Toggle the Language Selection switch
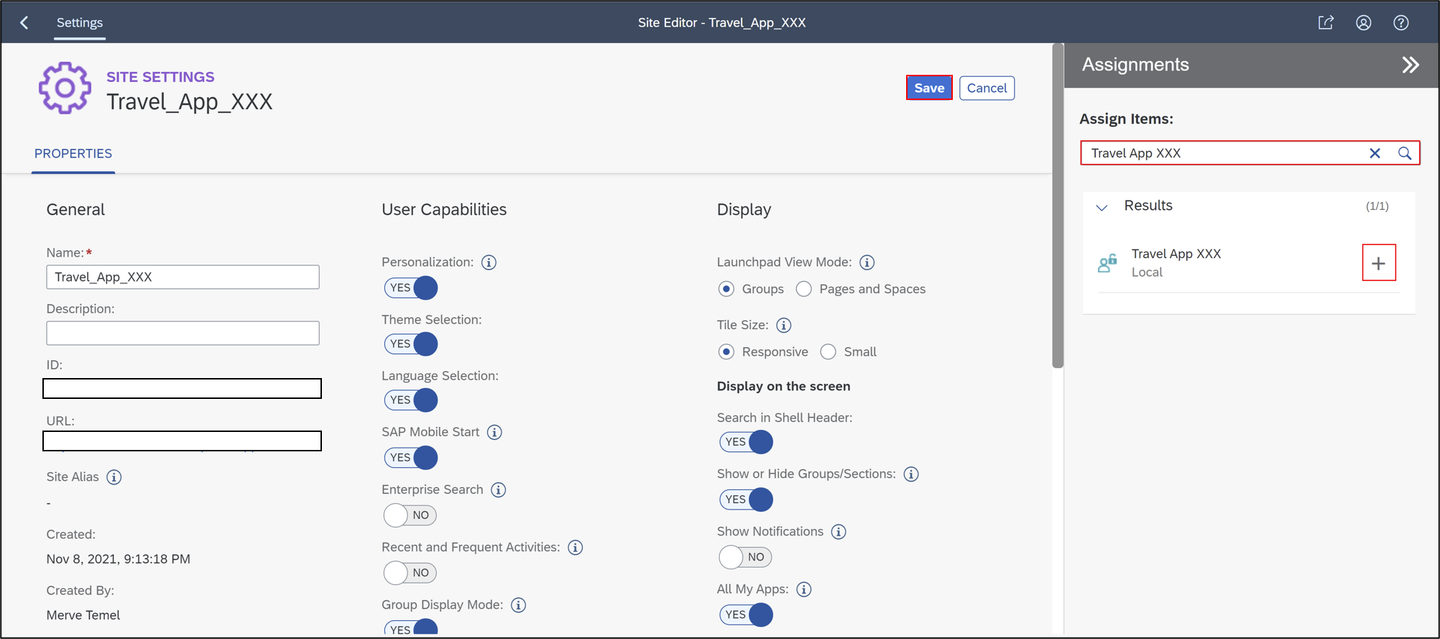 [x=411, y=400]
